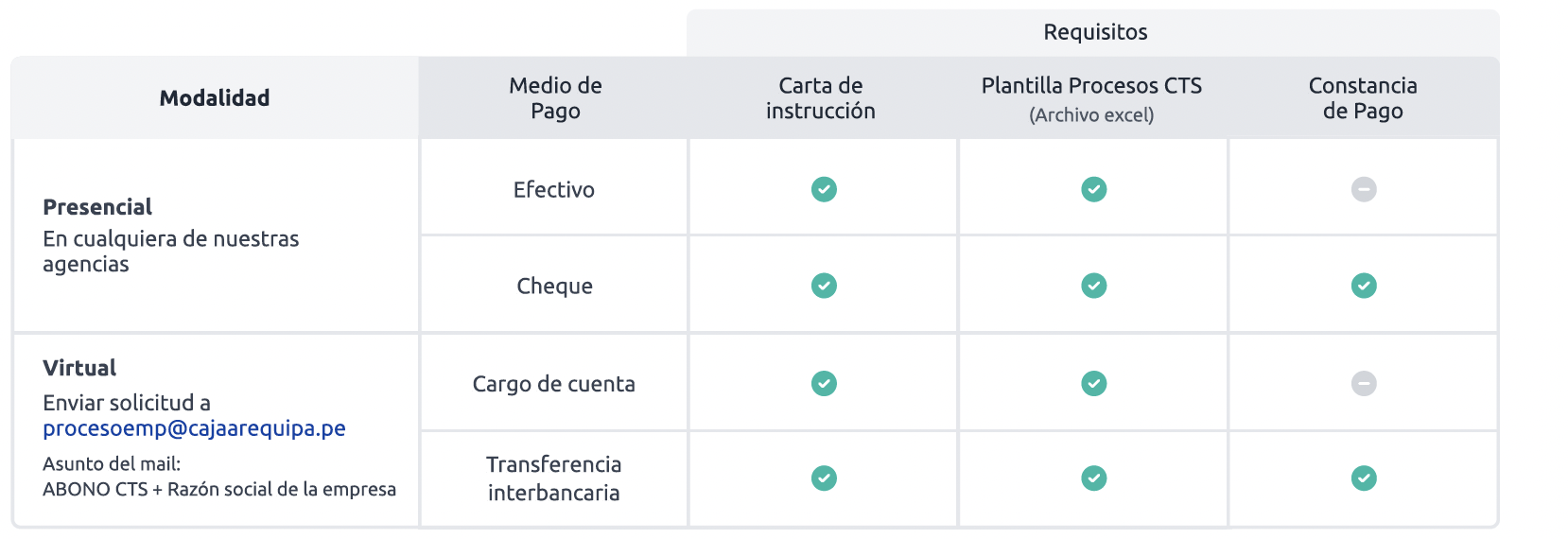Screen dimensions: 1568x539
Task: Open the procesoemp@cajaarequipa.pe email link
Action: tap(194, 428)
